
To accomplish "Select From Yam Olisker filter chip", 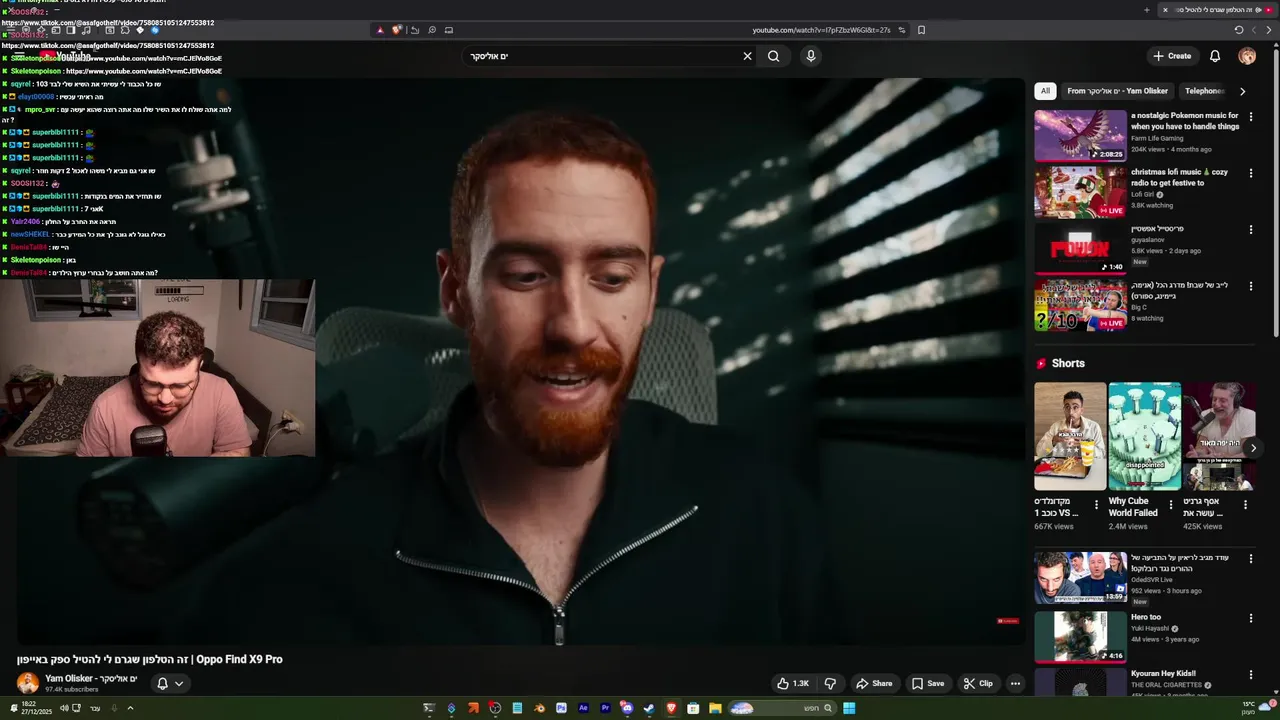I will tap(1117, 91).
